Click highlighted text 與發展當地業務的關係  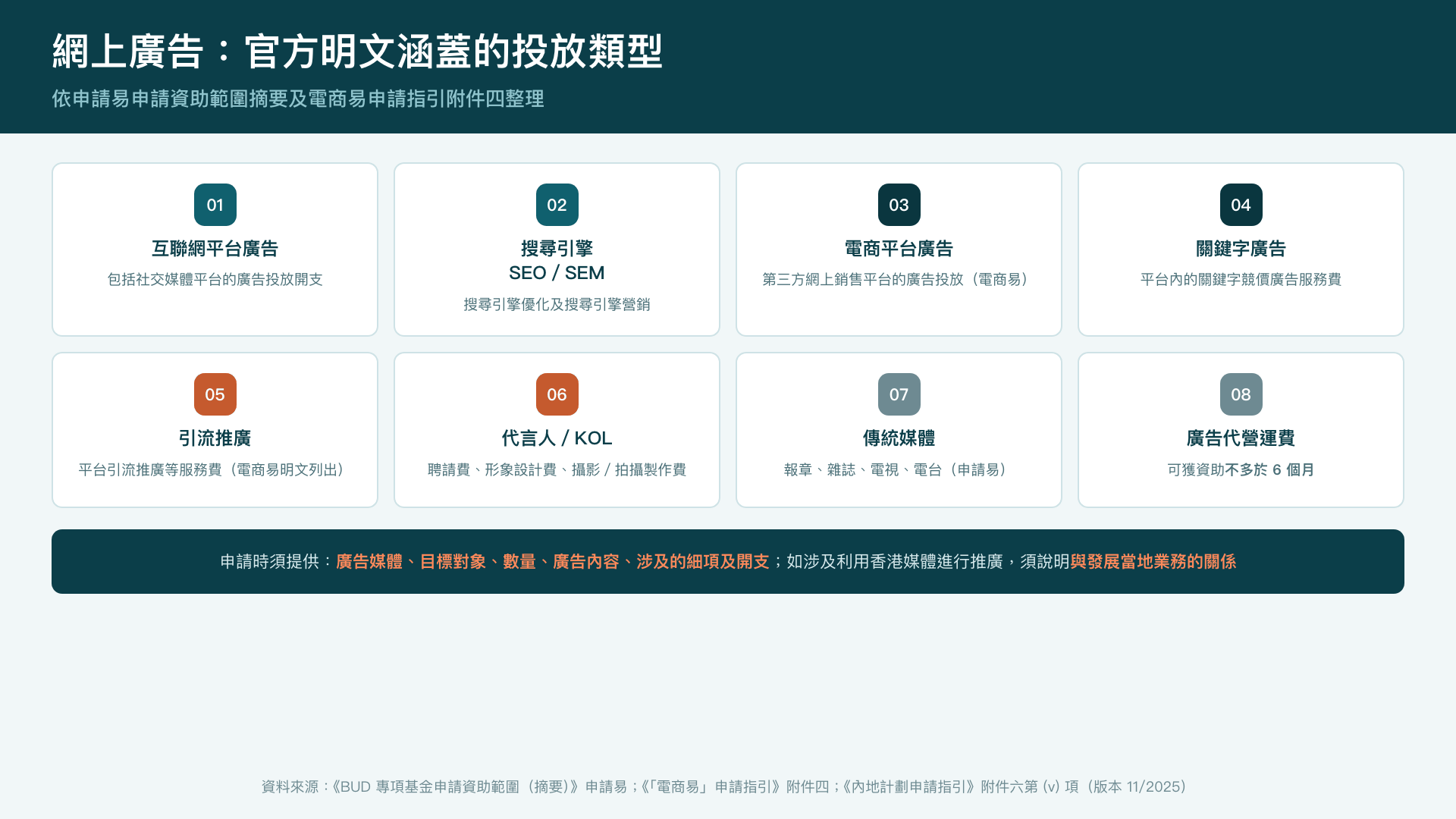click(1153, 562)
